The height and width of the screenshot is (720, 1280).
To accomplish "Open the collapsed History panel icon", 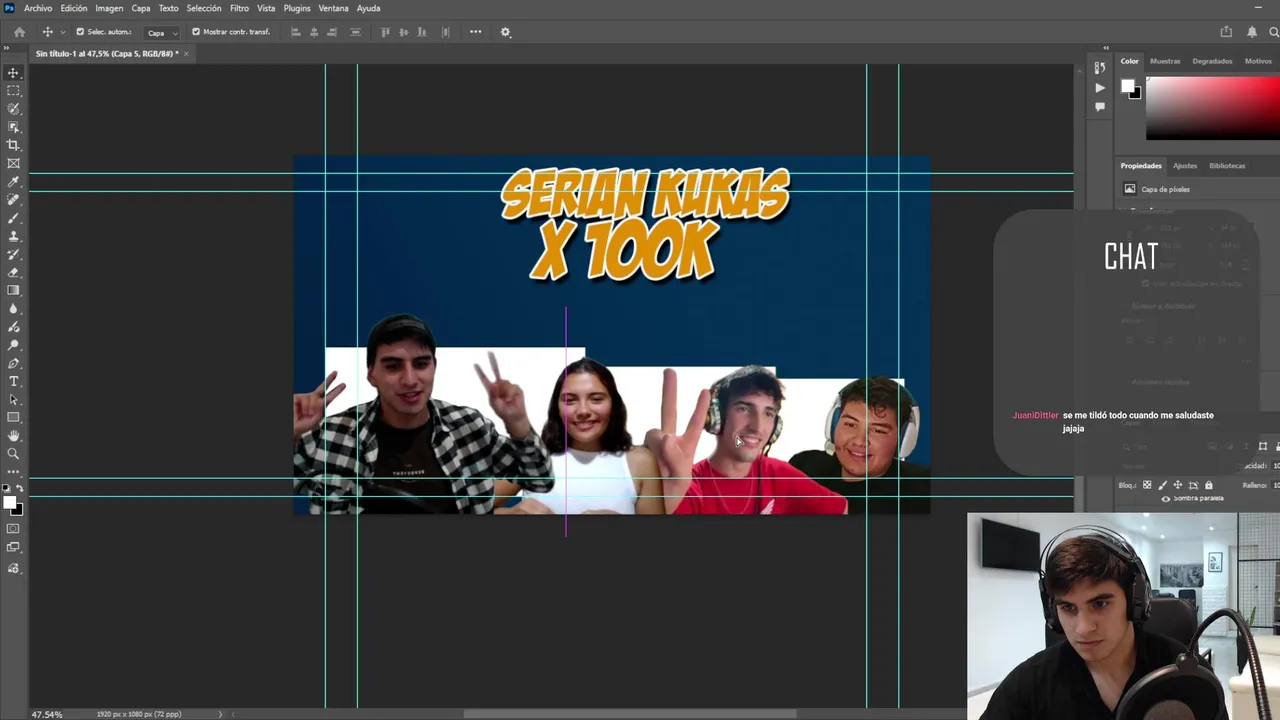I will pyautogui.click(x=1100, y=68).
